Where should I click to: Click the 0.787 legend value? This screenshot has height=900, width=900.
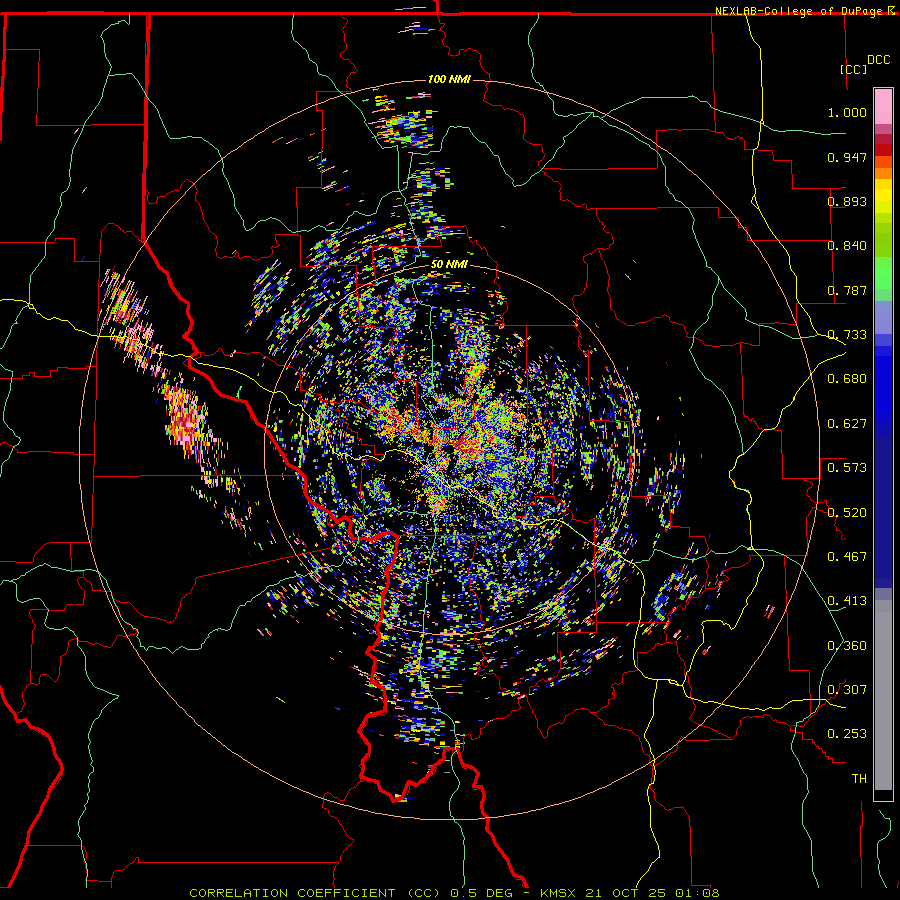click(847, 290)
